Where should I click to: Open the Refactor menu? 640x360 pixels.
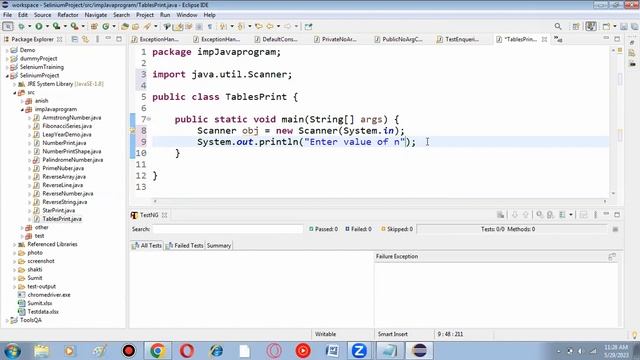[x=68, y=15]
